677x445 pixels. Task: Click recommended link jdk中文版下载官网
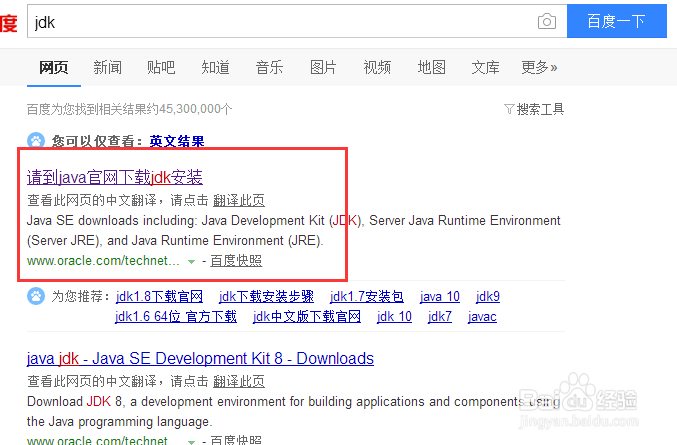(x=307, y=316)
